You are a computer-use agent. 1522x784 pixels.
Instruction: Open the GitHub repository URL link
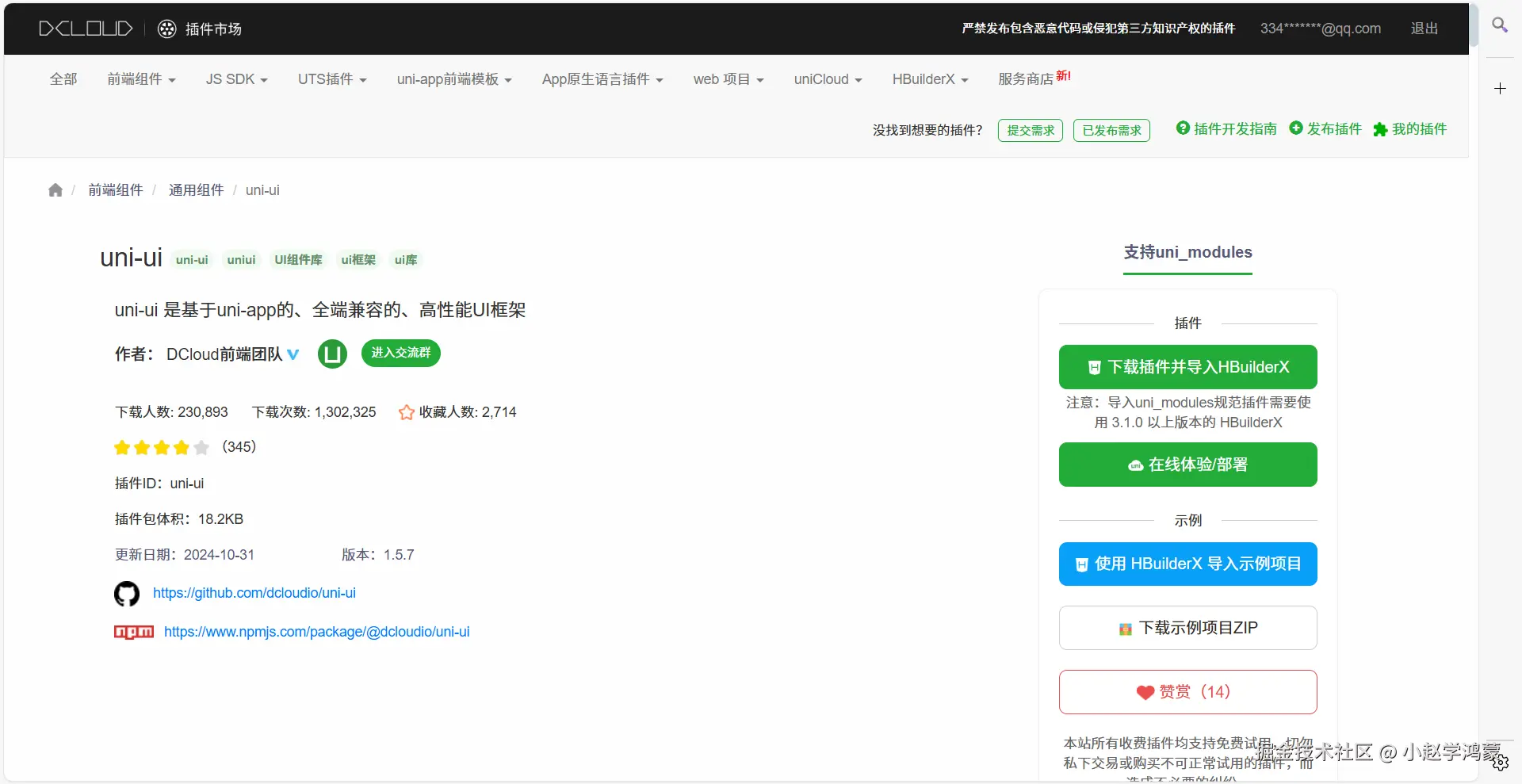(254, 593)
